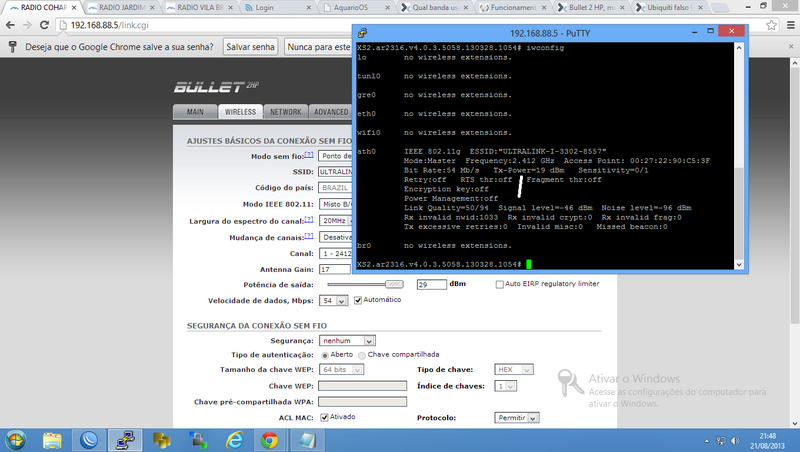Viewport: 800px width, 452px height.
Task: Open the WIRELESS tab
Action: pyautogui.click(x=240, y=112)
